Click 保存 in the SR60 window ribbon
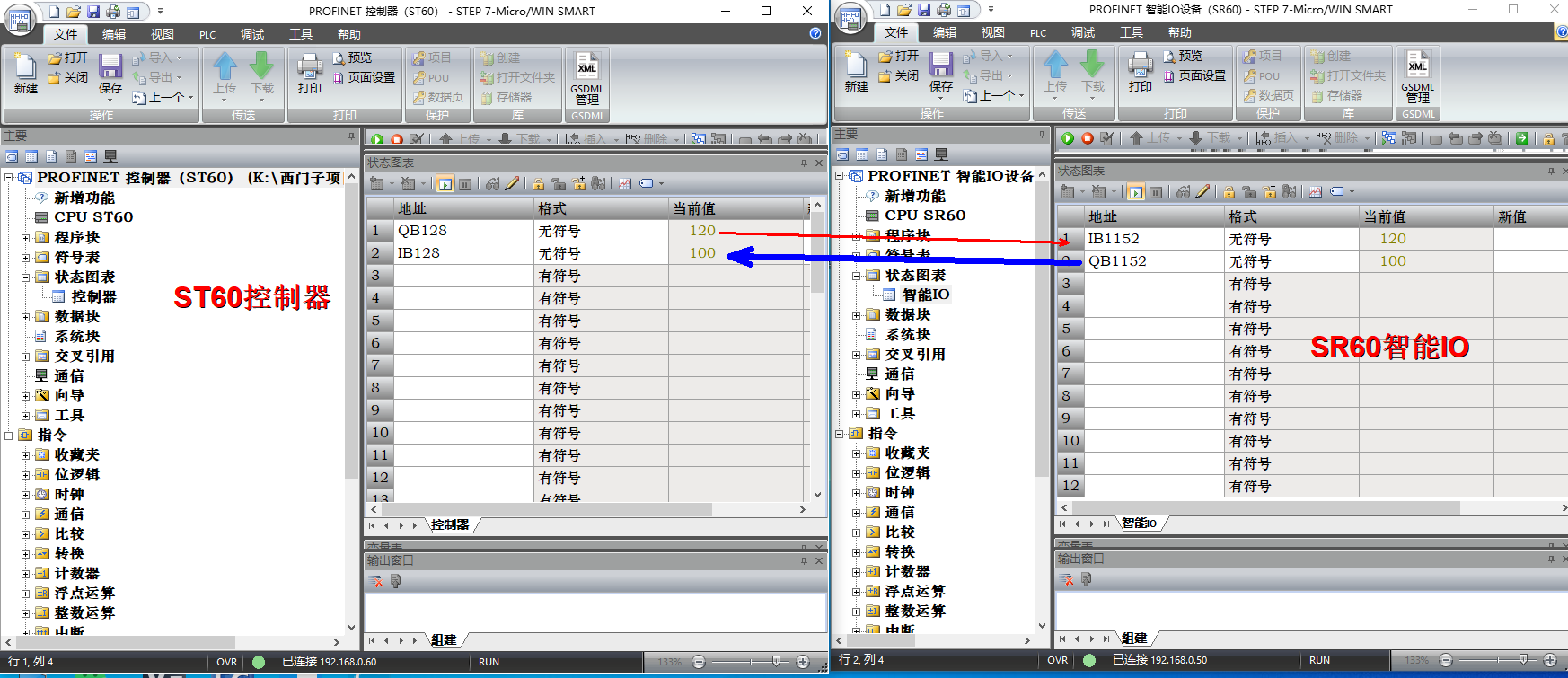Viewport: 1568px width, 678px height. [x=941, y=72]
